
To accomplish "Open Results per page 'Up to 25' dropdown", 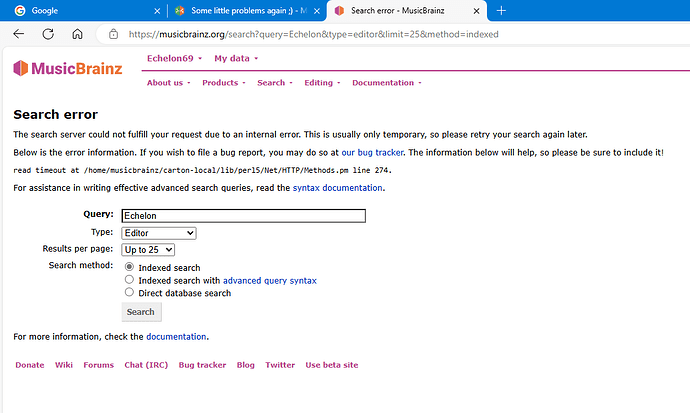I will [x=148, y=250].
